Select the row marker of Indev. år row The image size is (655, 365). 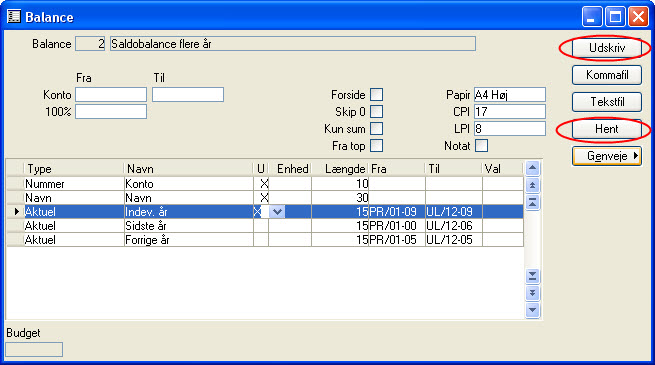point(15,212)
